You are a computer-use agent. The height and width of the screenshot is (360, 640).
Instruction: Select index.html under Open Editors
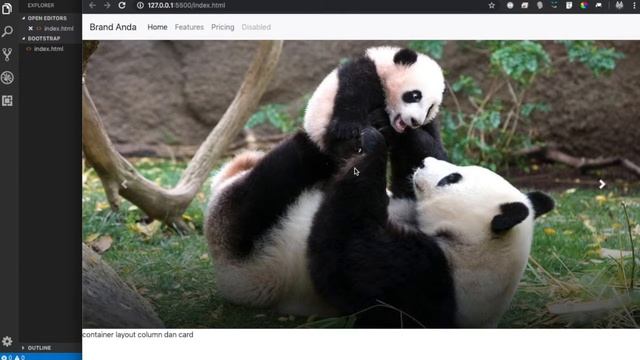point(59,29)
